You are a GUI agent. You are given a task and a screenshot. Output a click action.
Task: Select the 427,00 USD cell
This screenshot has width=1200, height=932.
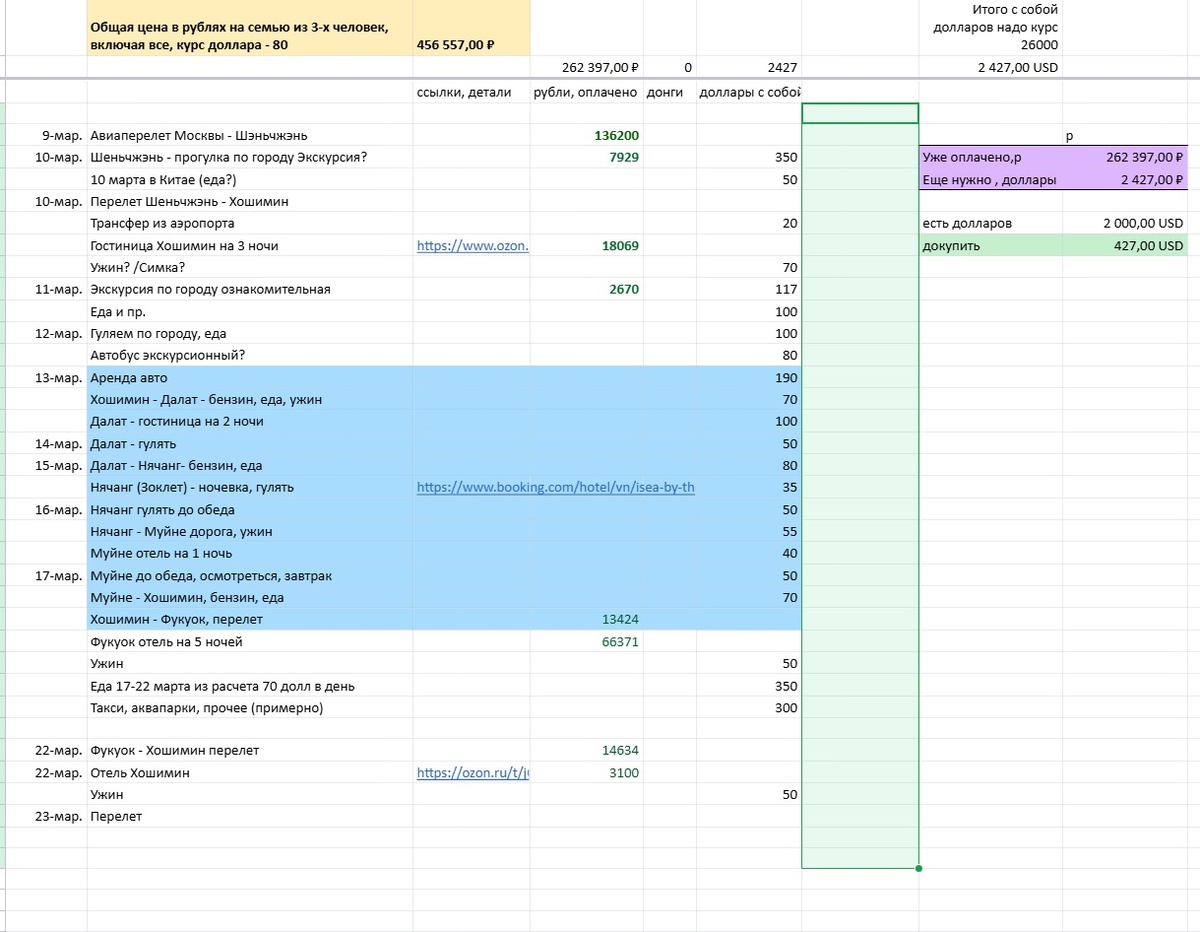click(1126, 246)
